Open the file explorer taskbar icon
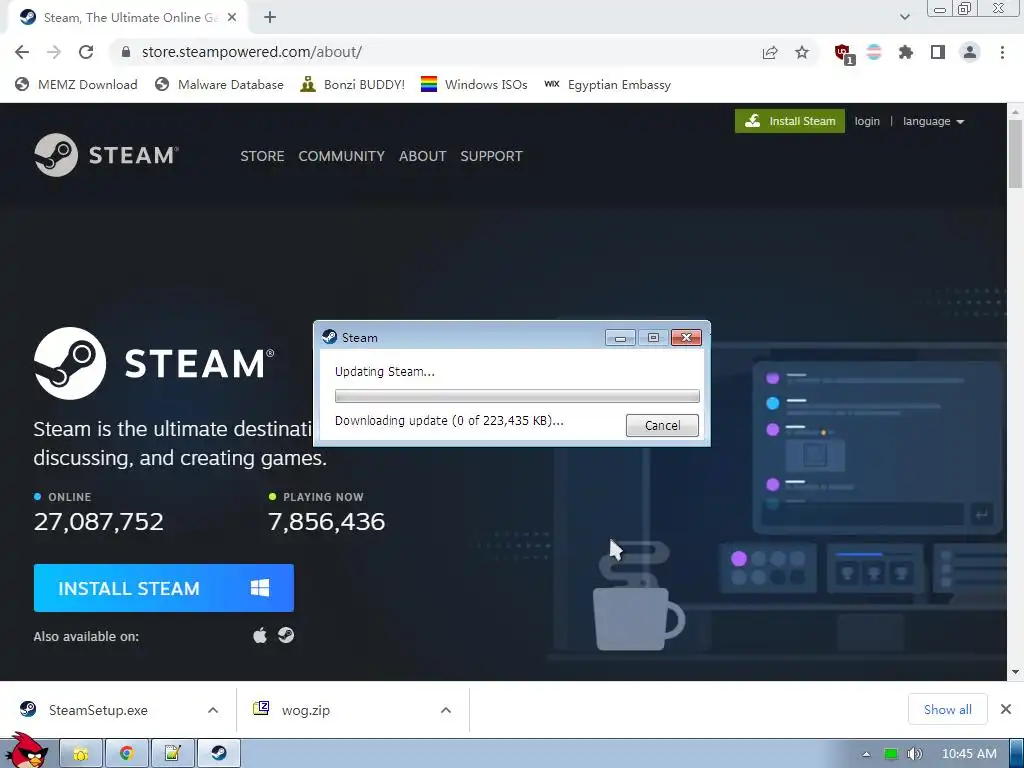This screenshot has width=1024, height=768. click(81, 754)
